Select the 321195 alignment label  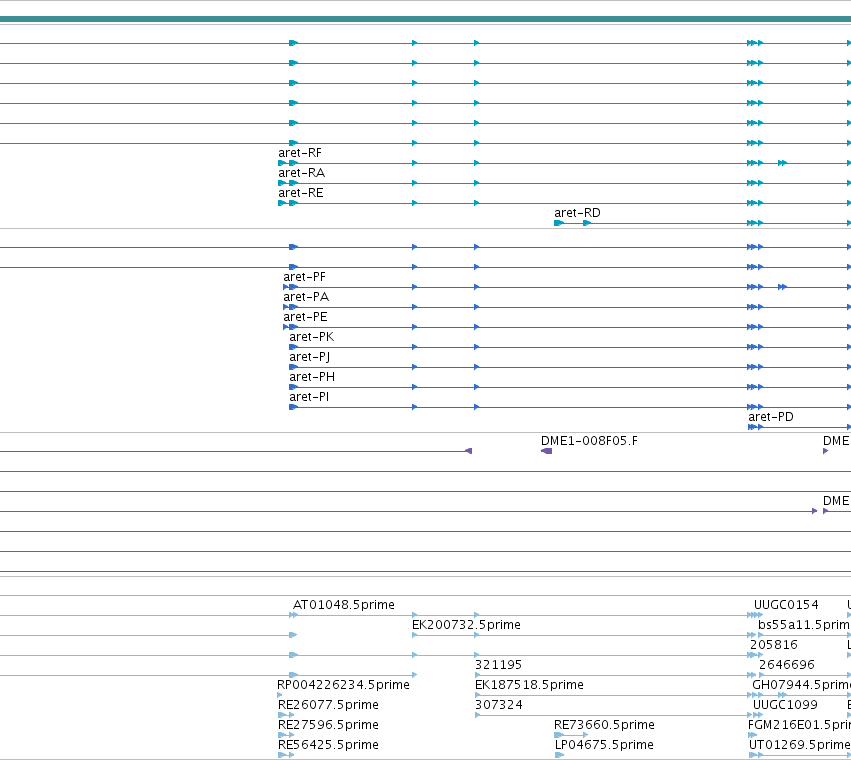pyautogui.click(x=498, y=665)
